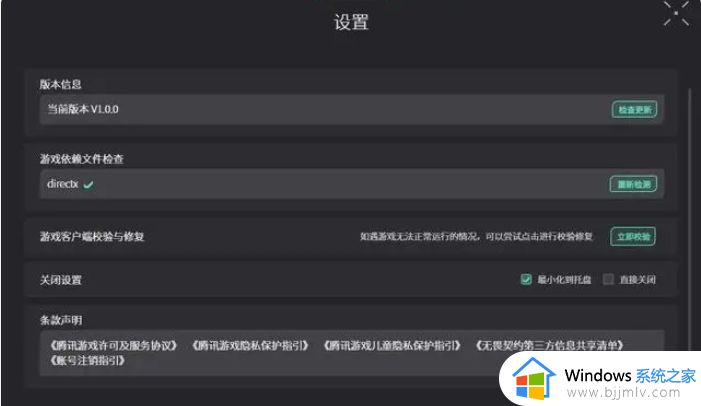This screenshot has height=406, width=701.
Task: Open 《无畏契约第三方信息共享清单》 link
Action: pyautogui.click(x=549, y=346)
